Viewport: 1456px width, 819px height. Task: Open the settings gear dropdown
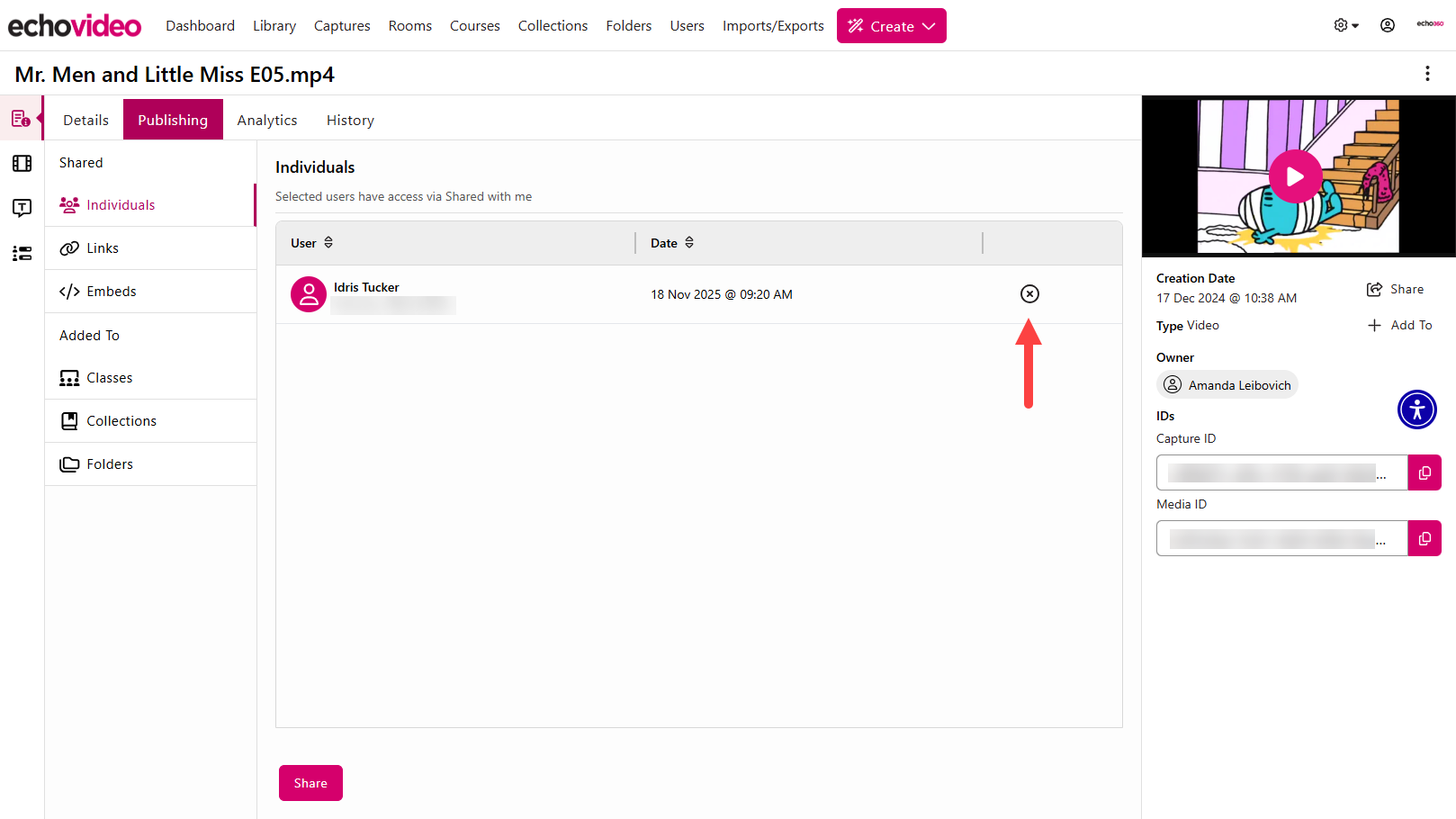tap(1344, 25)
